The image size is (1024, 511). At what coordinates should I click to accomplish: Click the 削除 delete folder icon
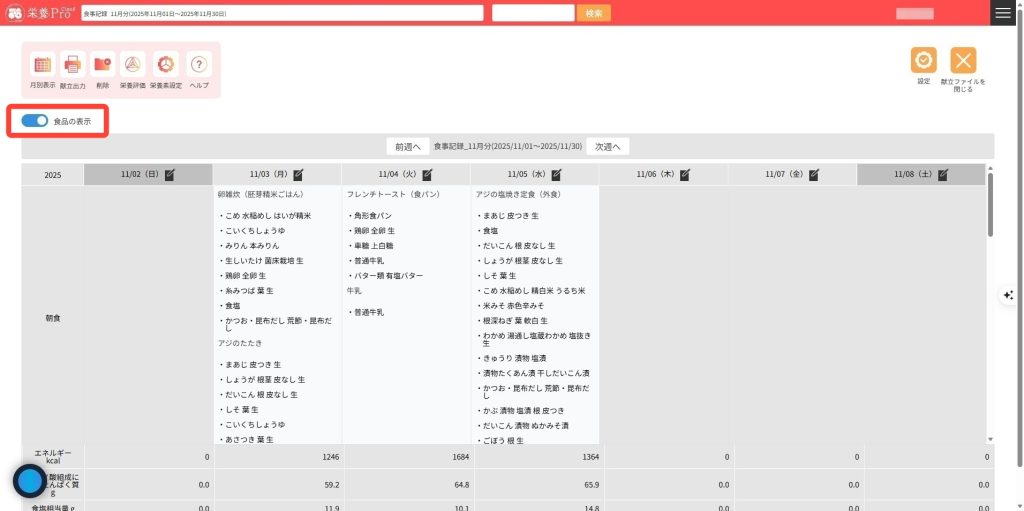(103, 65)
